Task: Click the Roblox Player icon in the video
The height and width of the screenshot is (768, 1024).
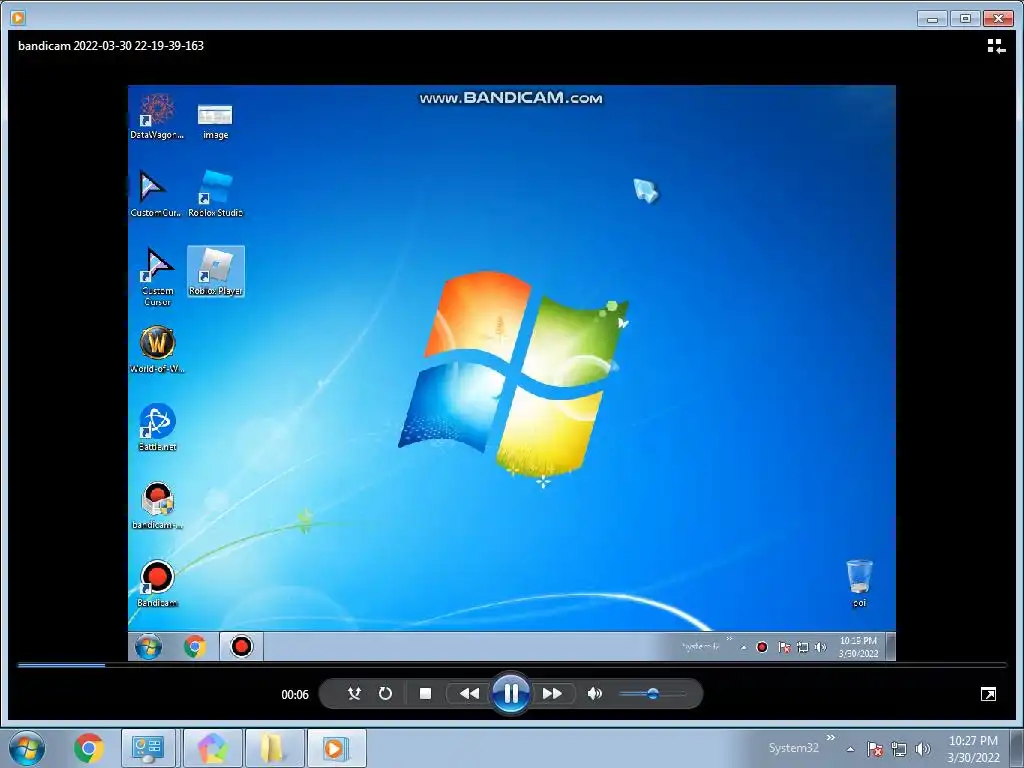Action: [216, 271]
